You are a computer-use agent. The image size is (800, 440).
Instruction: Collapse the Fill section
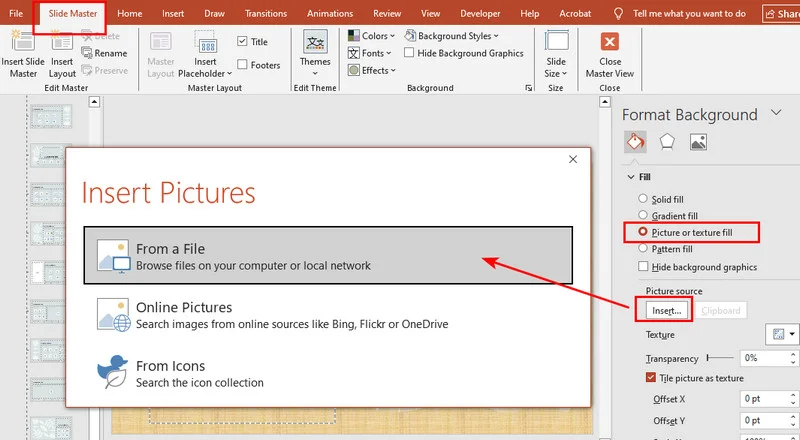(631, 177)
